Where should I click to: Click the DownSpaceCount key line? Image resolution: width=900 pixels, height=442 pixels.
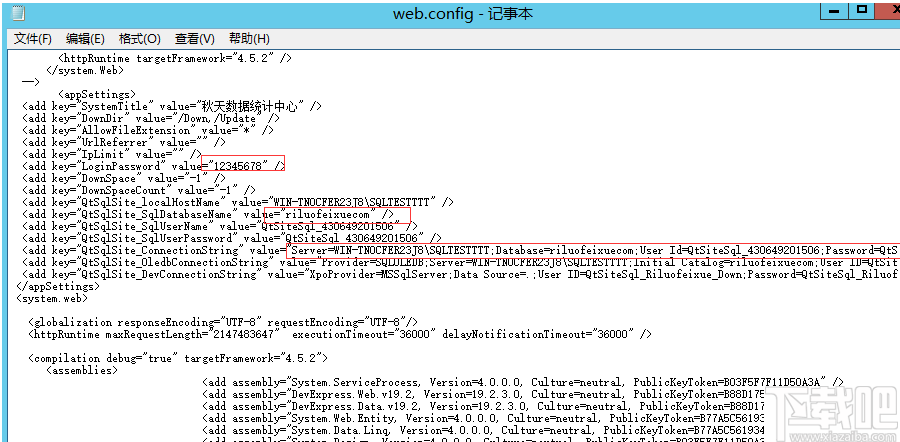(x=138, y=190)
